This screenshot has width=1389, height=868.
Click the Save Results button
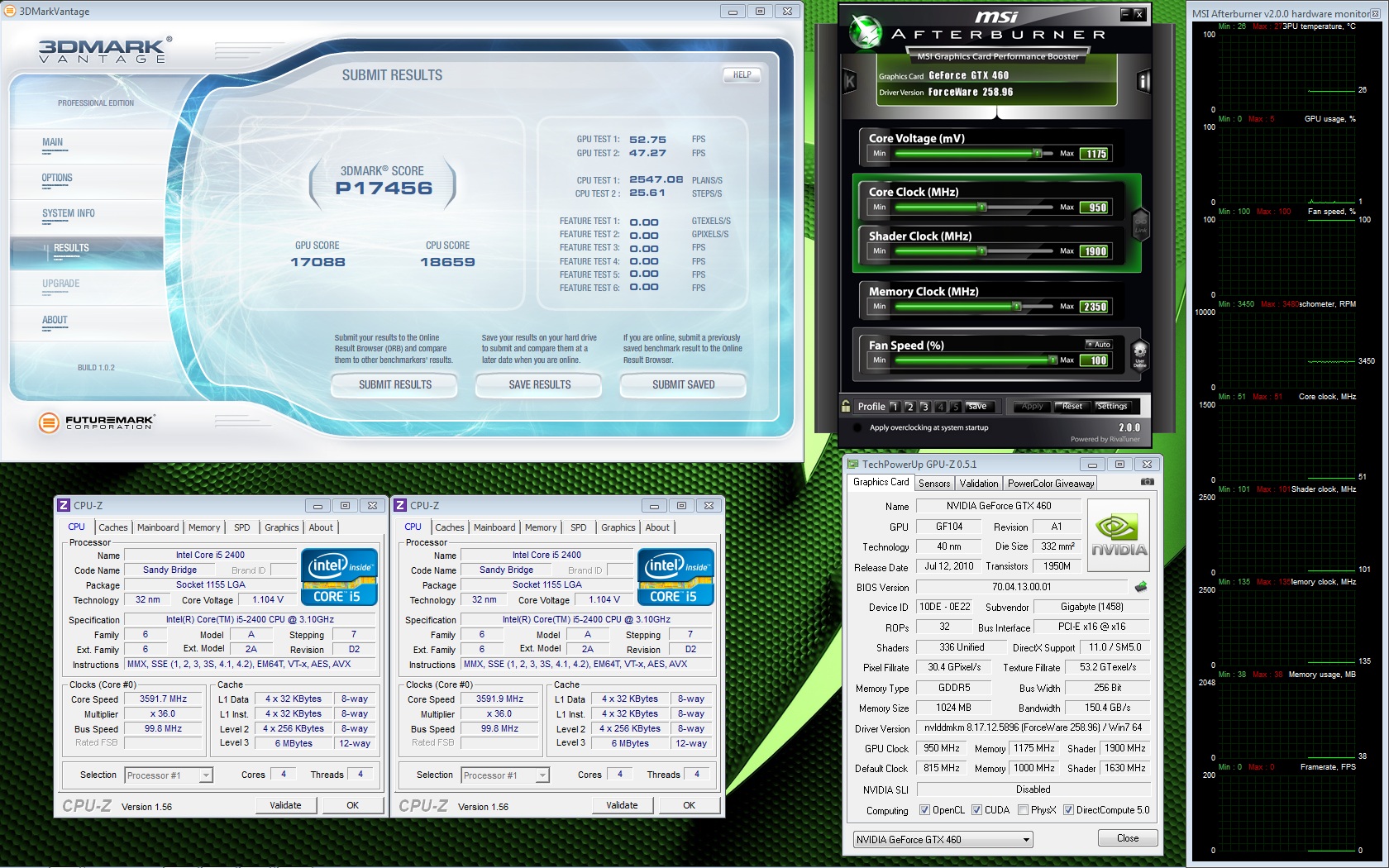(540, 385)
